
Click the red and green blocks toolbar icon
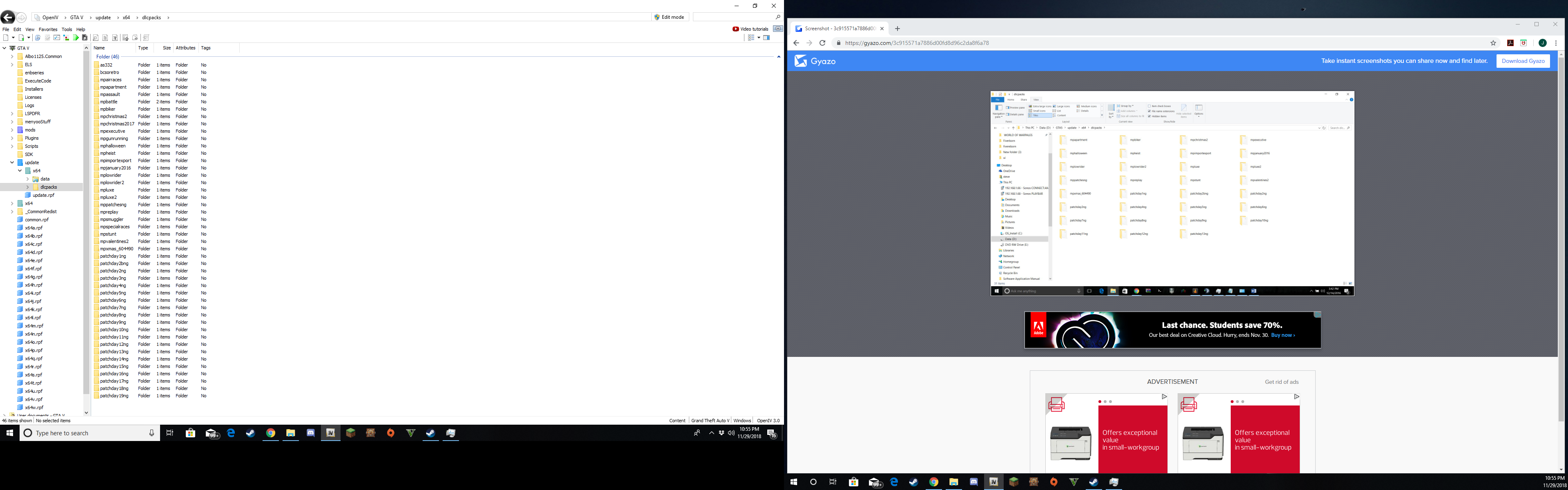(66, 38)
